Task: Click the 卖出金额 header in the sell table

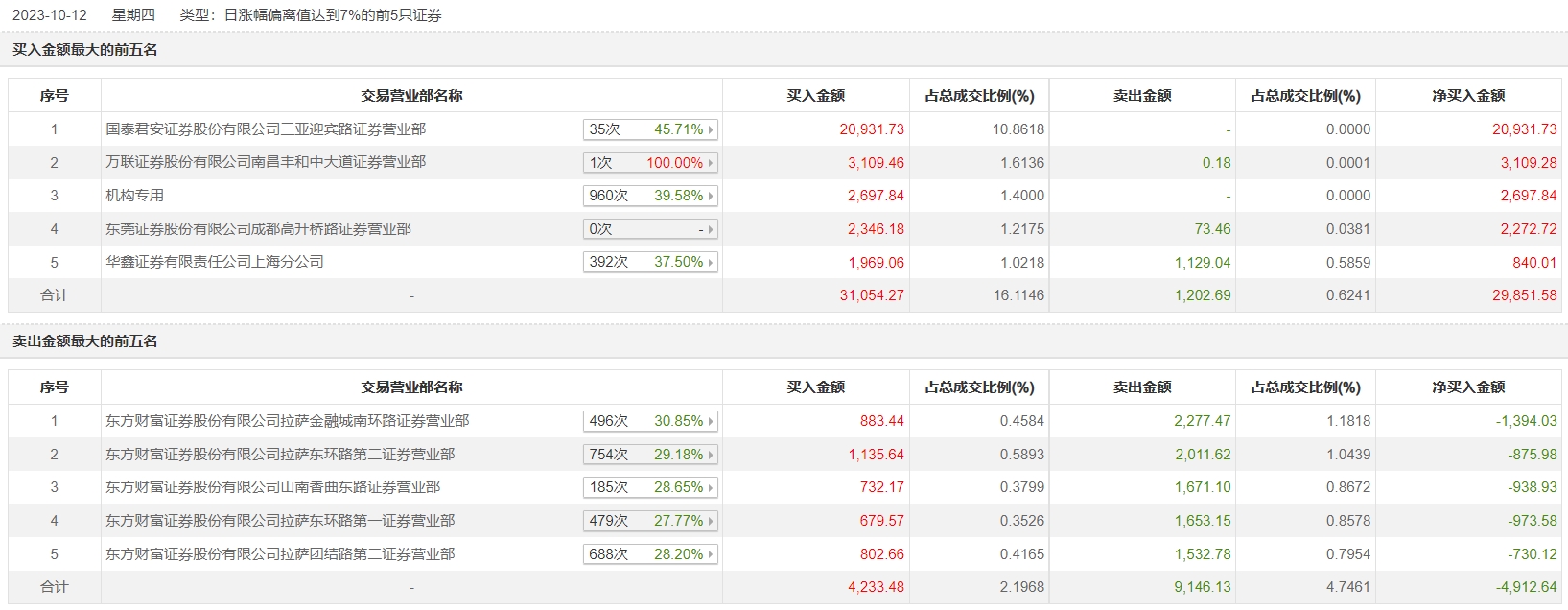Action: click(1141, 387)
